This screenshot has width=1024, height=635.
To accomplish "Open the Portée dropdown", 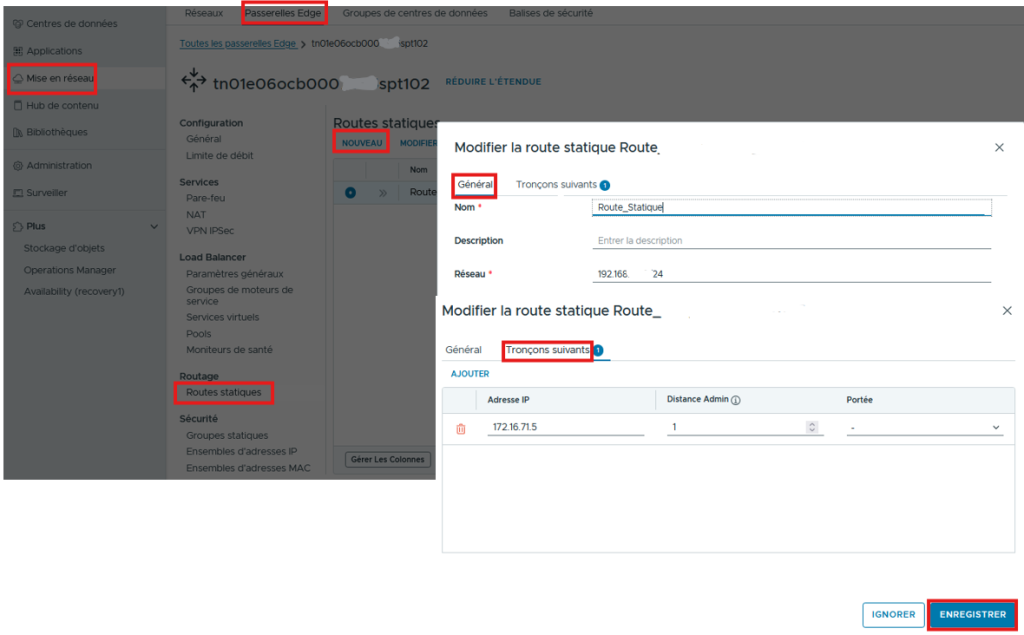I will (x=923, y=428).
